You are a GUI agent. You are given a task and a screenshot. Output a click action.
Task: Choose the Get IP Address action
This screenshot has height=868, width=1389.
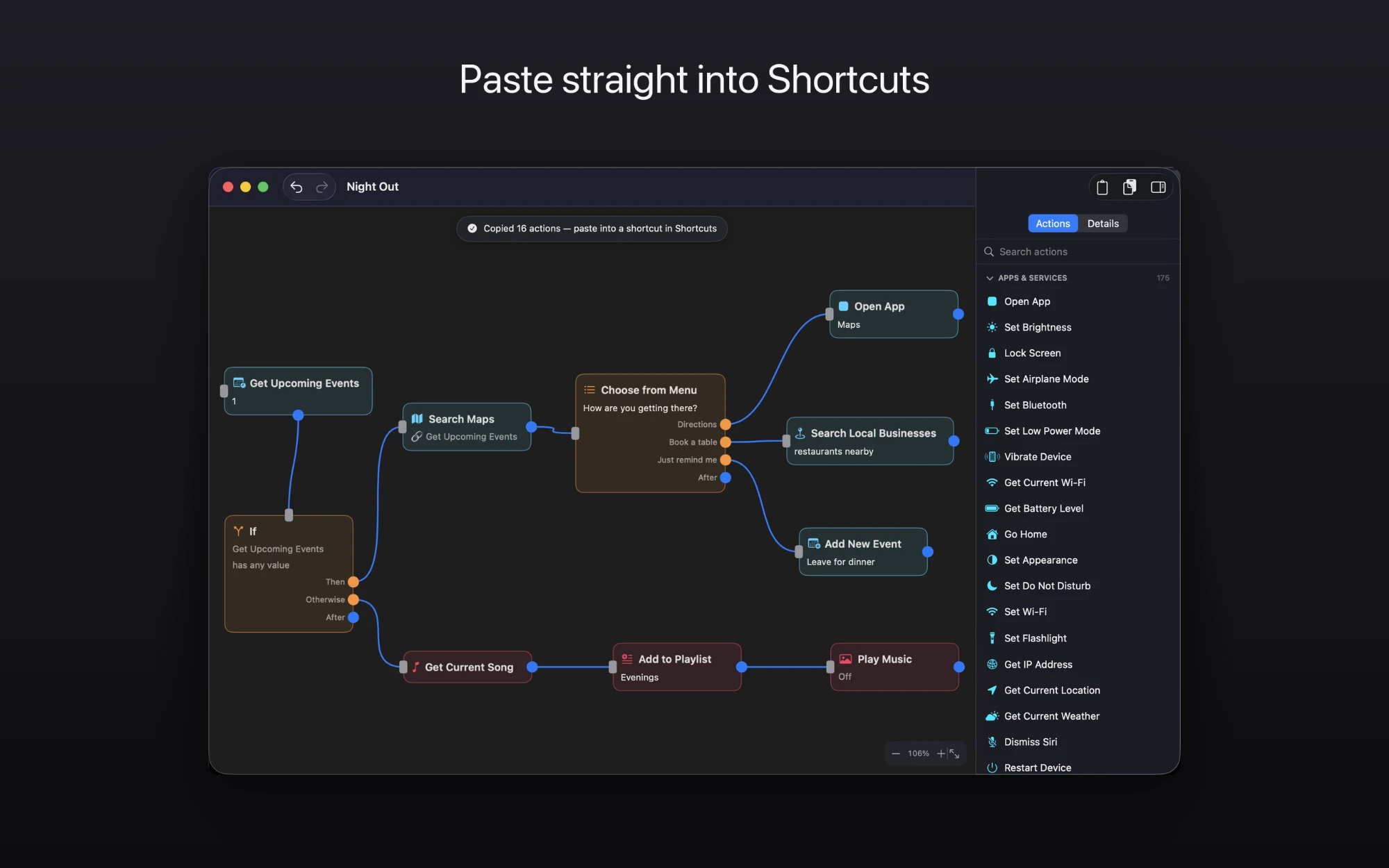[1078, 665]
